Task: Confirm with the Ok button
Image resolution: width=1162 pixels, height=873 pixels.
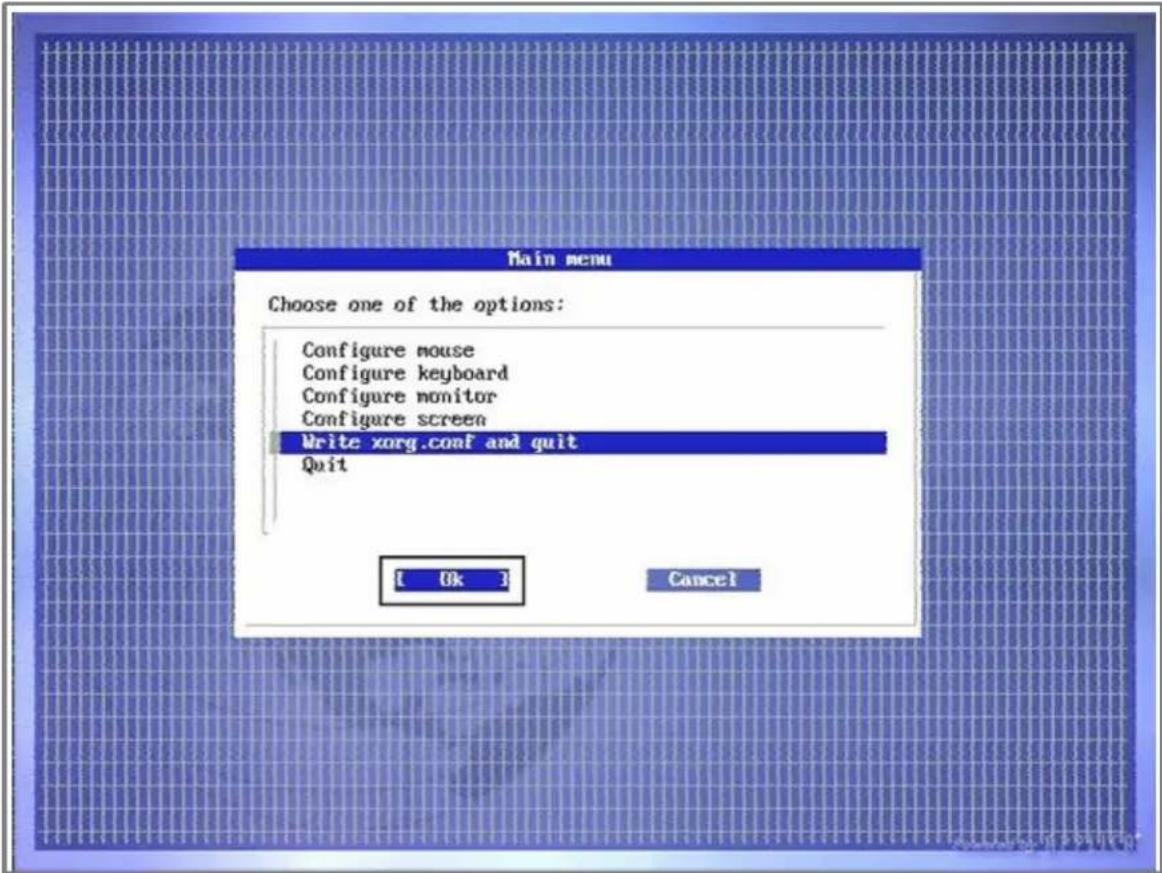Action: [x=452, y=580]
